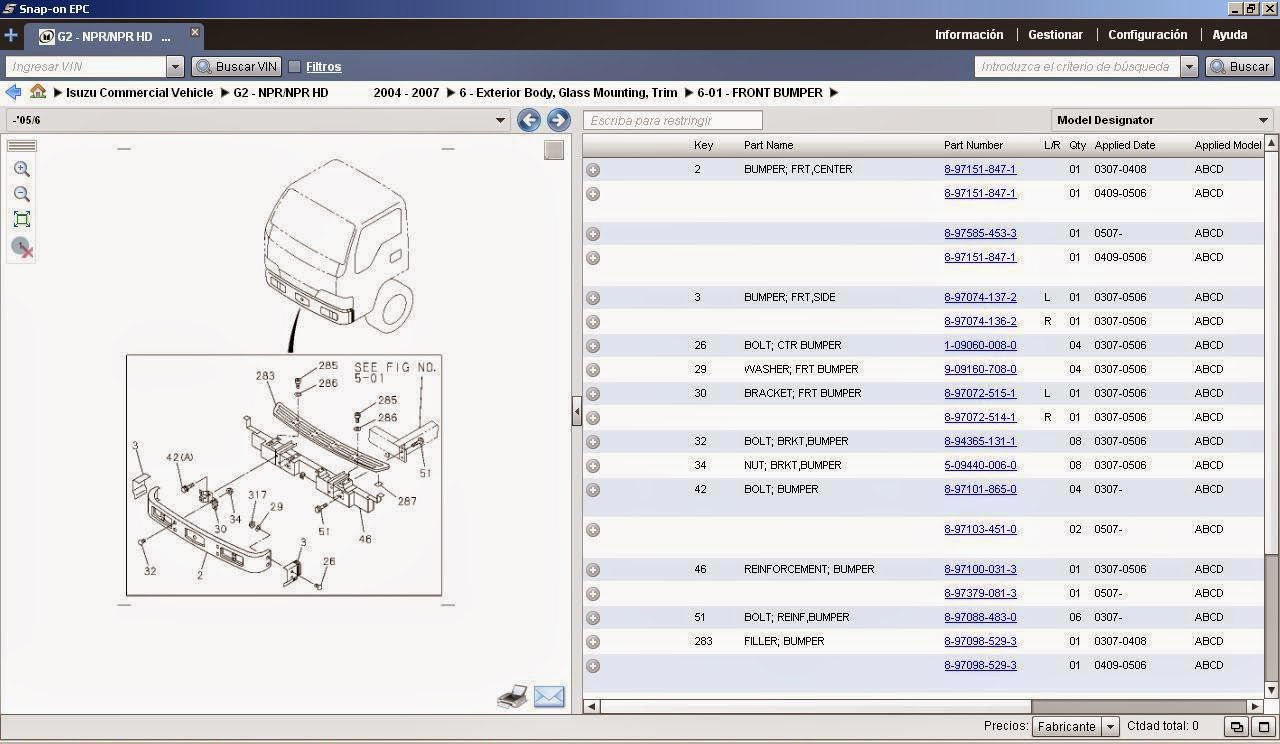Go to the home icon in breadcrumb
1280x744 pixels.
38,92
